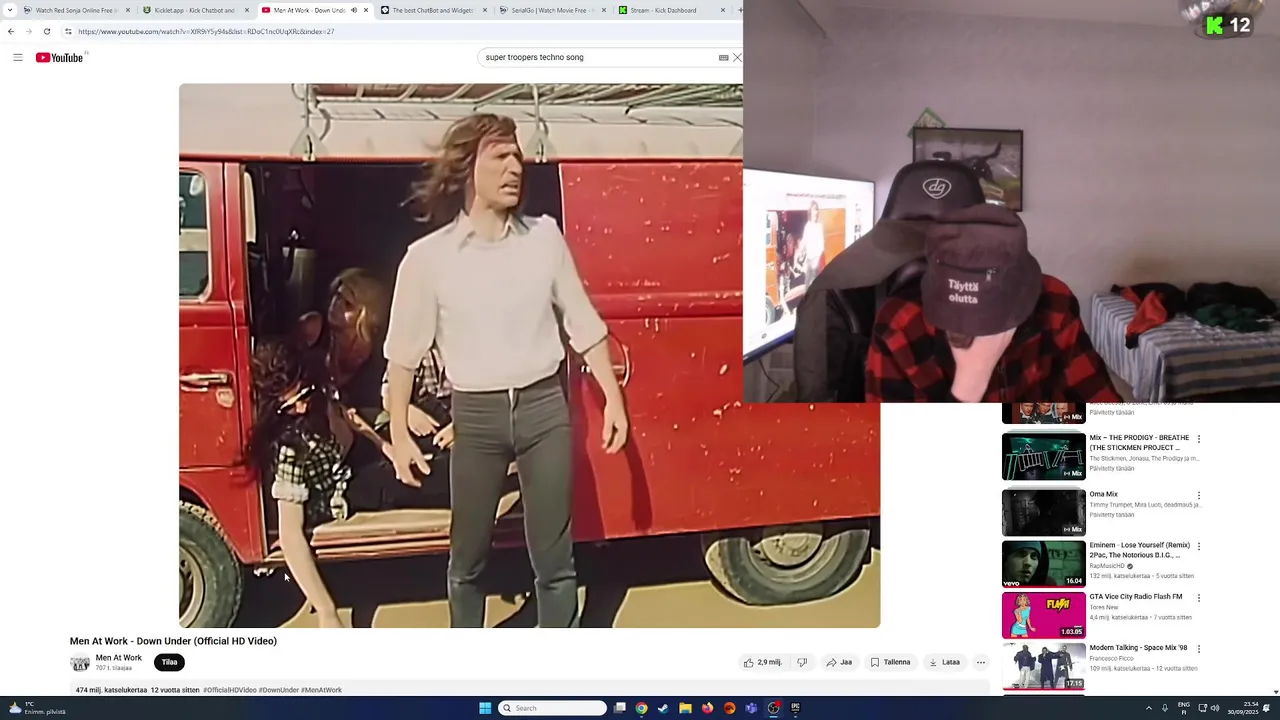
Task: Click the #DownUnder hashtag
Action: [279, 690]
